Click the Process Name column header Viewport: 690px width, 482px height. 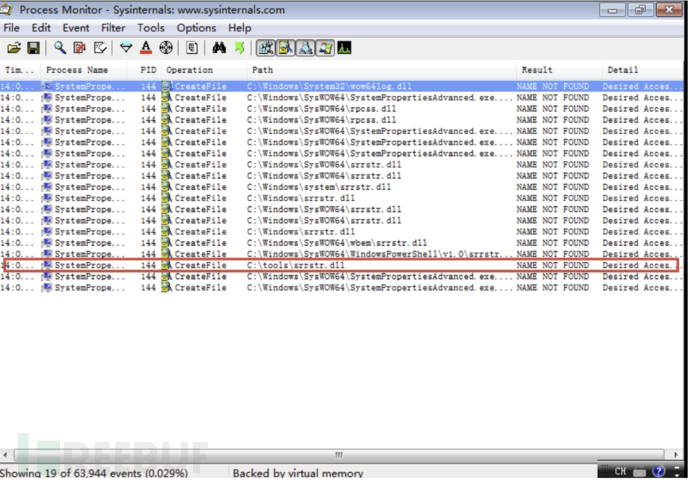pyautogui.click(x=77, y=70)
